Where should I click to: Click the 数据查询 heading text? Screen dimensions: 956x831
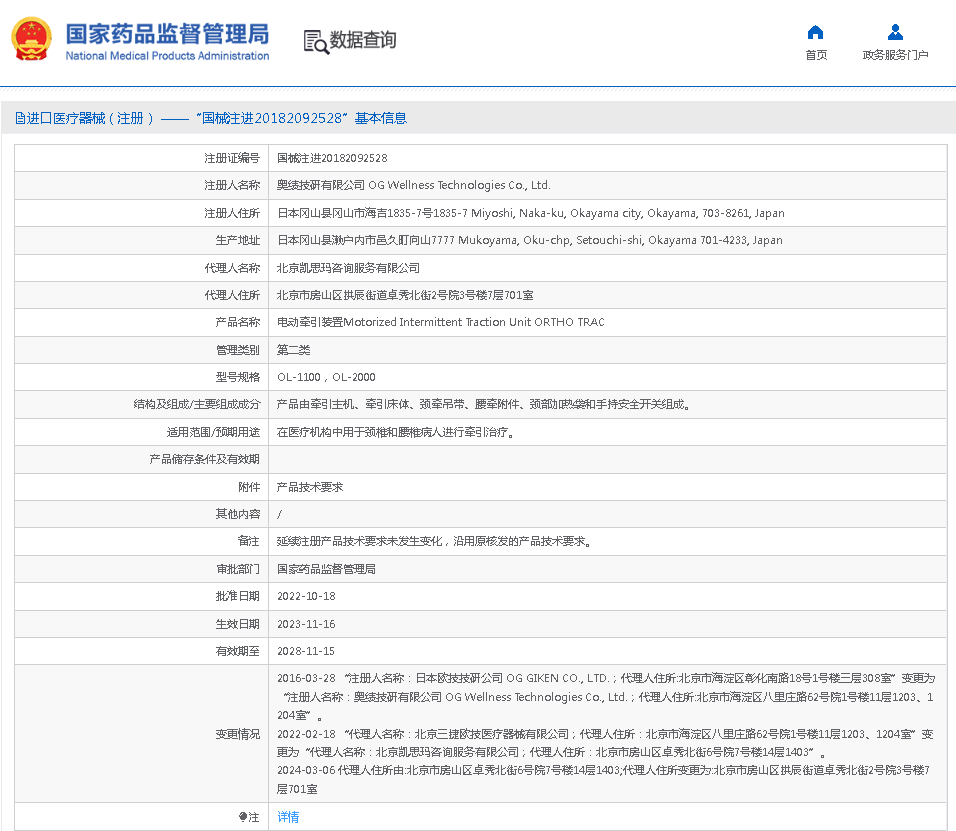coord(363,40)
